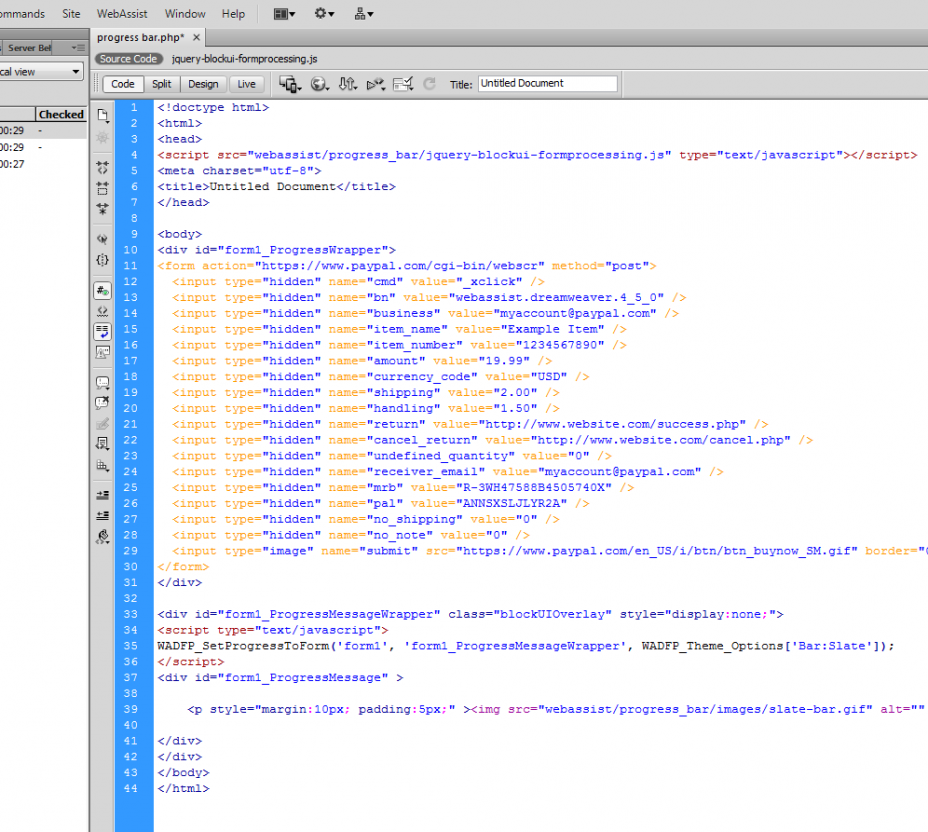Click the Balance Braces icon
928x832 pixels.
(102, 260)
